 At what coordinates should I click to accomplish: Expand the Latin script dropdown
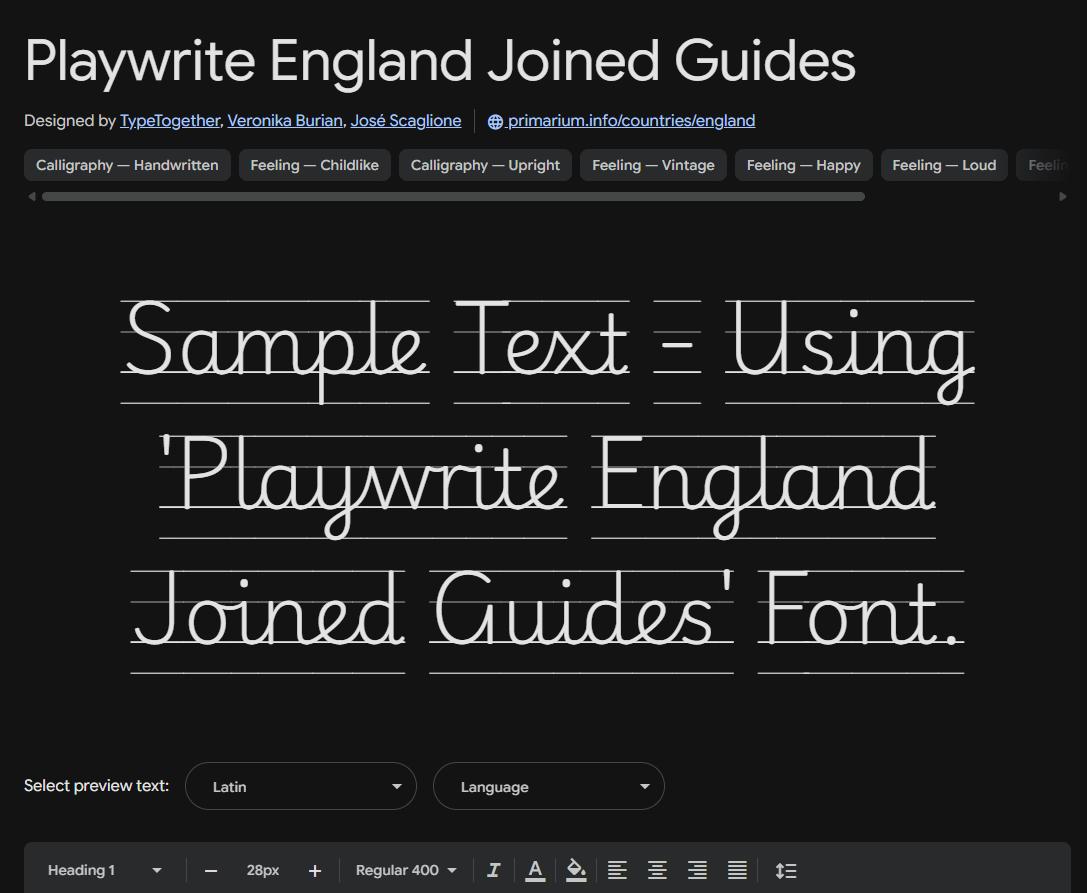click(x=301, y=786)
